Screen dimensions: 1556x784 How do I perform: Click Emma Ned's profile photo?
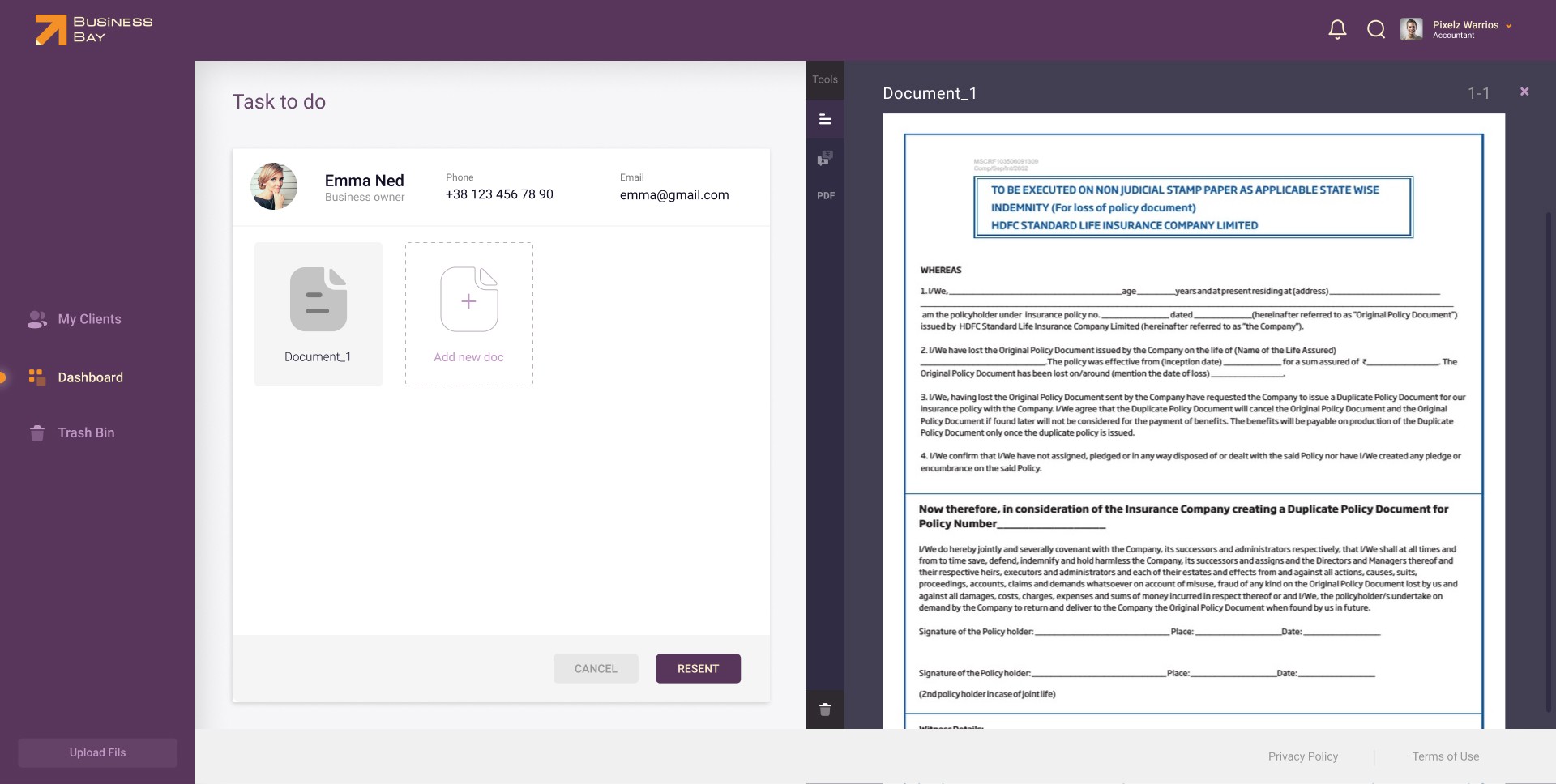[x=274, y=186]
